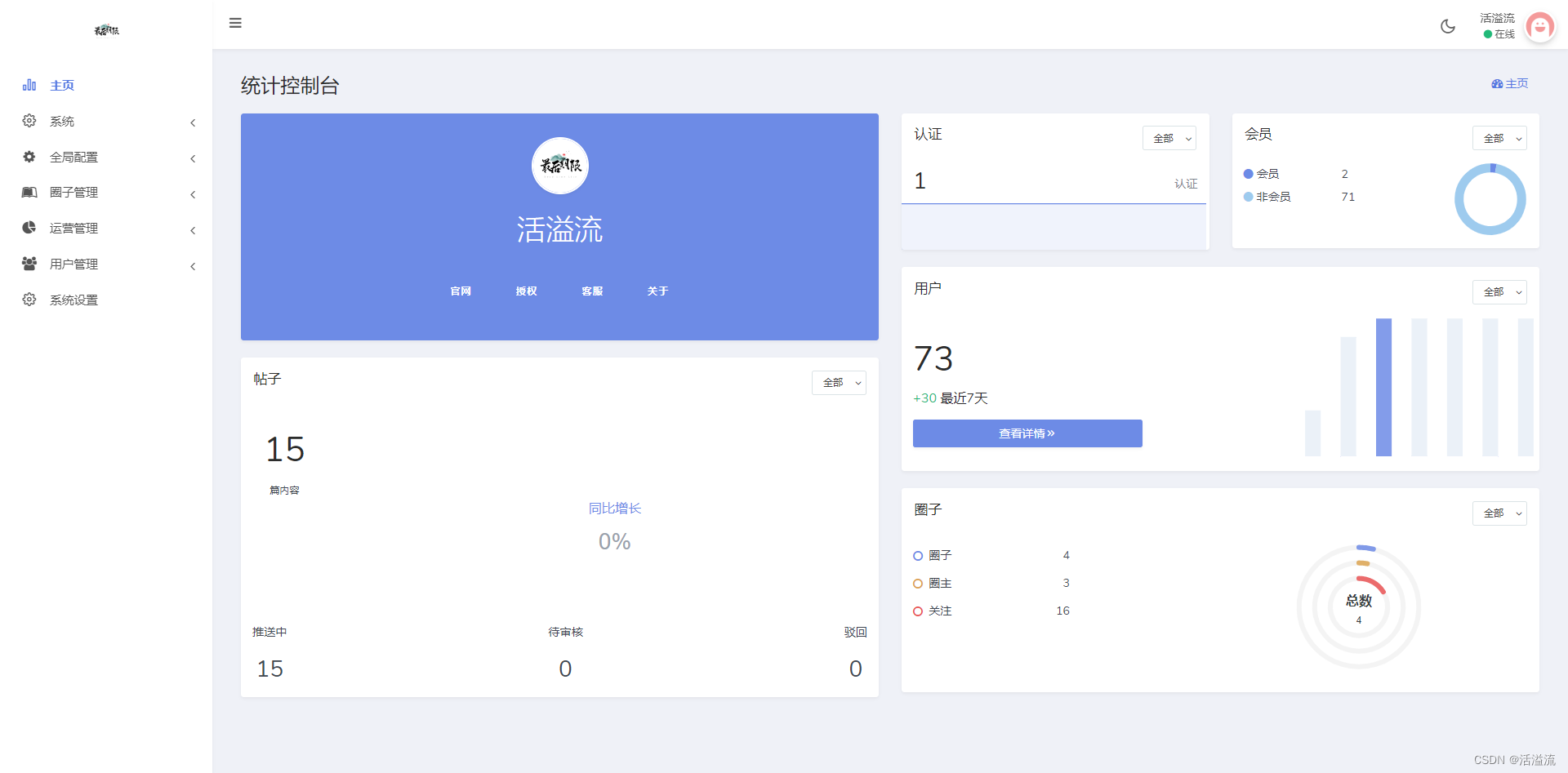Click the 关于 link on banner
The image size is (1568, 773).
(657, 291)
